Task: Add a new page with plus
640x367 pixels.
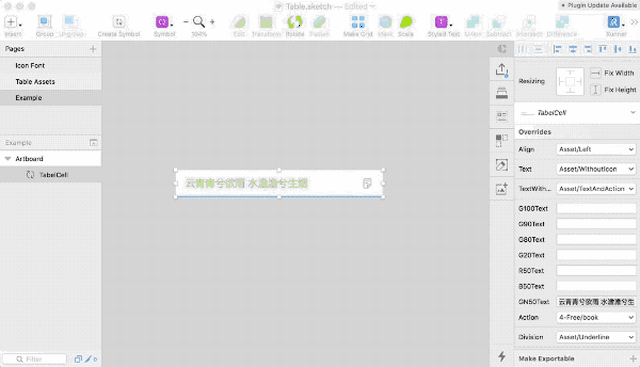Action: click(93, 49)
